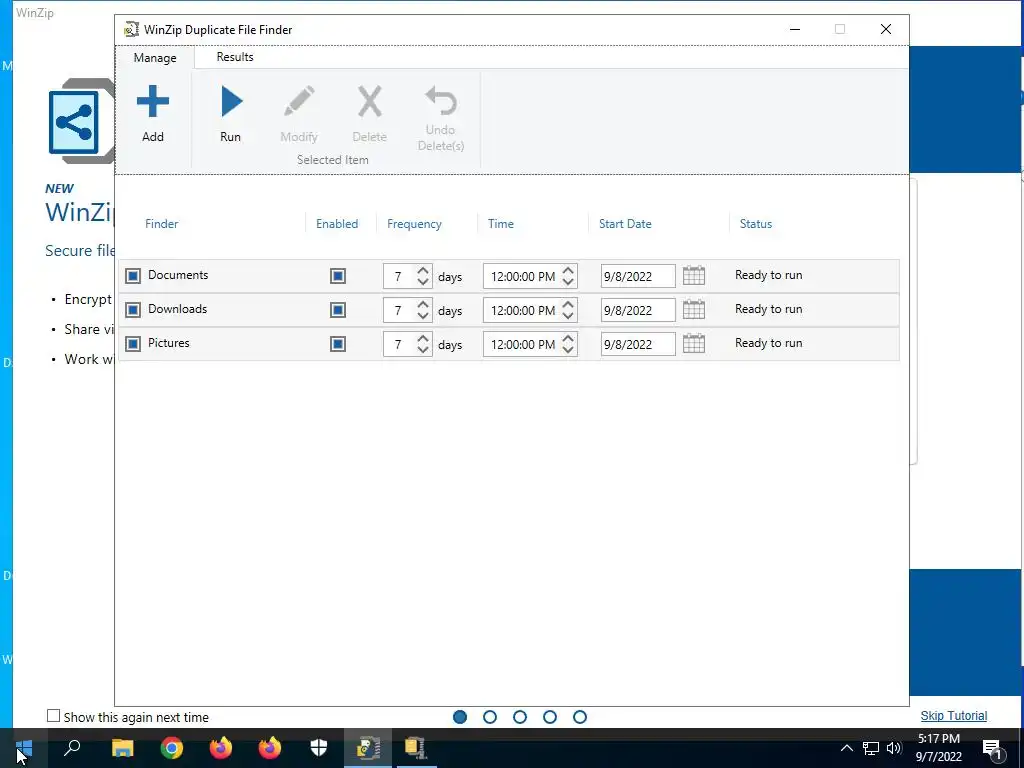The height and width of the screenshot is (768, 1024).
Task: Sort by Start Date column header
Action: click(x=625, y=223)
